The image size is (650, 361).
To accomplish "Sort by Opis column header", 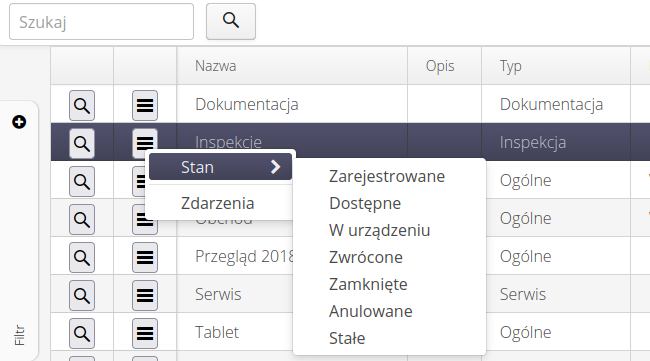I will pyautogui.click(x=444, y=65).
